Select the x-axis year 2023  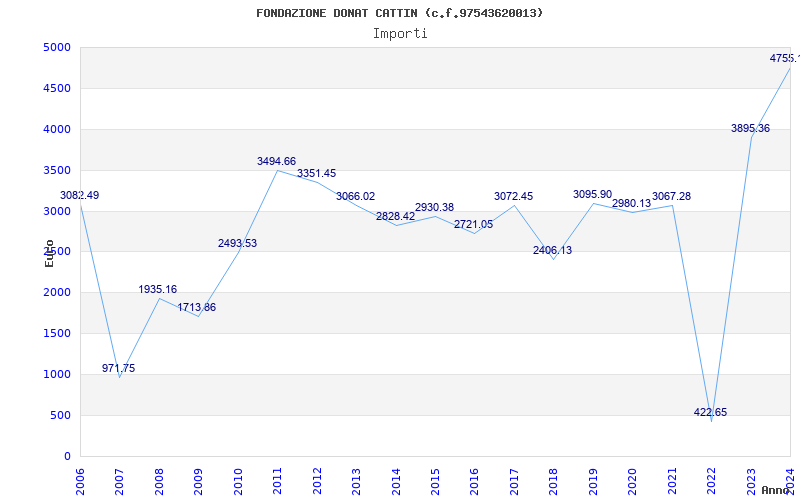(x=751, y=482)
